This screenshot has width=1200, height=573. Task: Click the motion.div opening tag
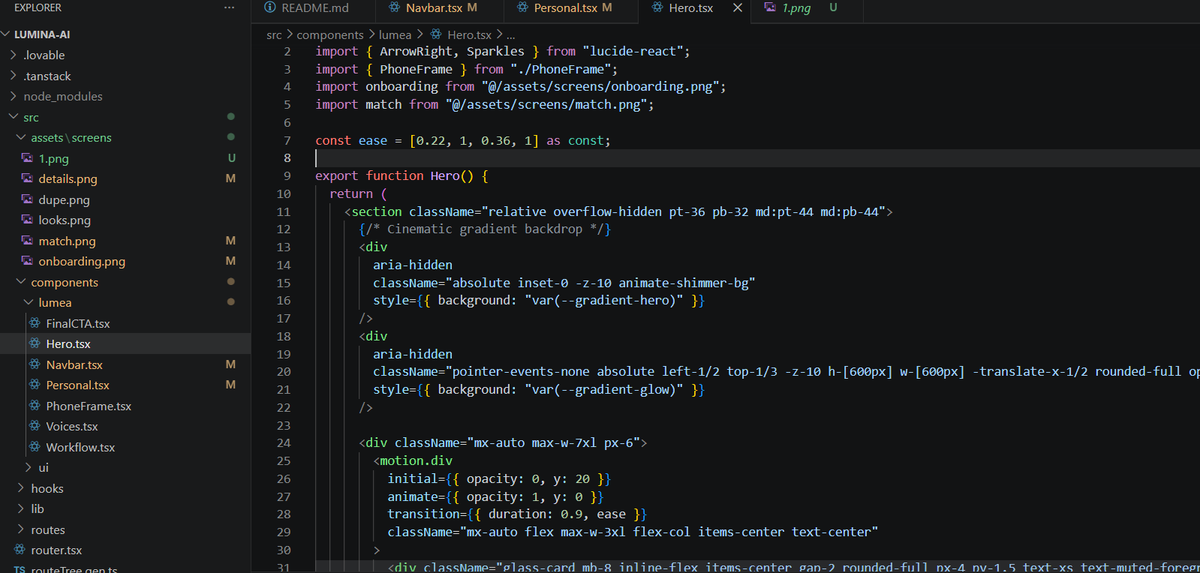414,461
